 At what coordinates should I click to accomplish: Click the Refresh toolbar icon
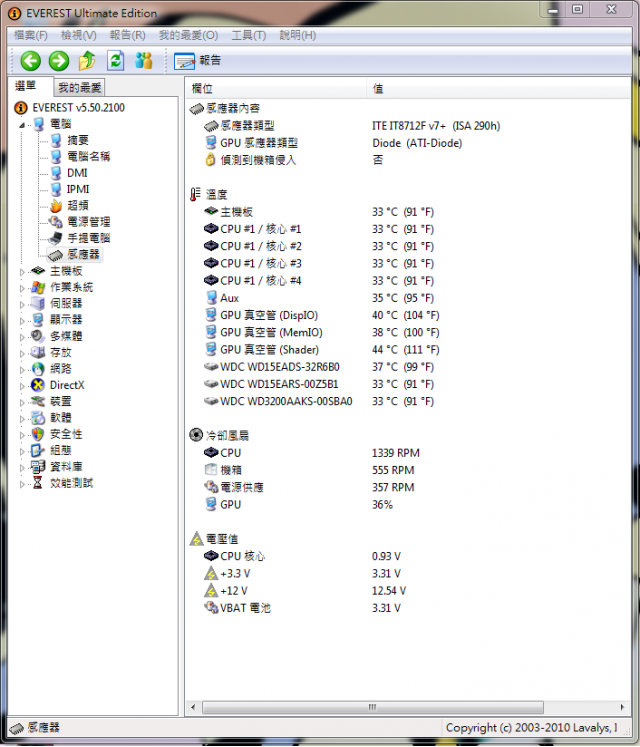point(115,61)
